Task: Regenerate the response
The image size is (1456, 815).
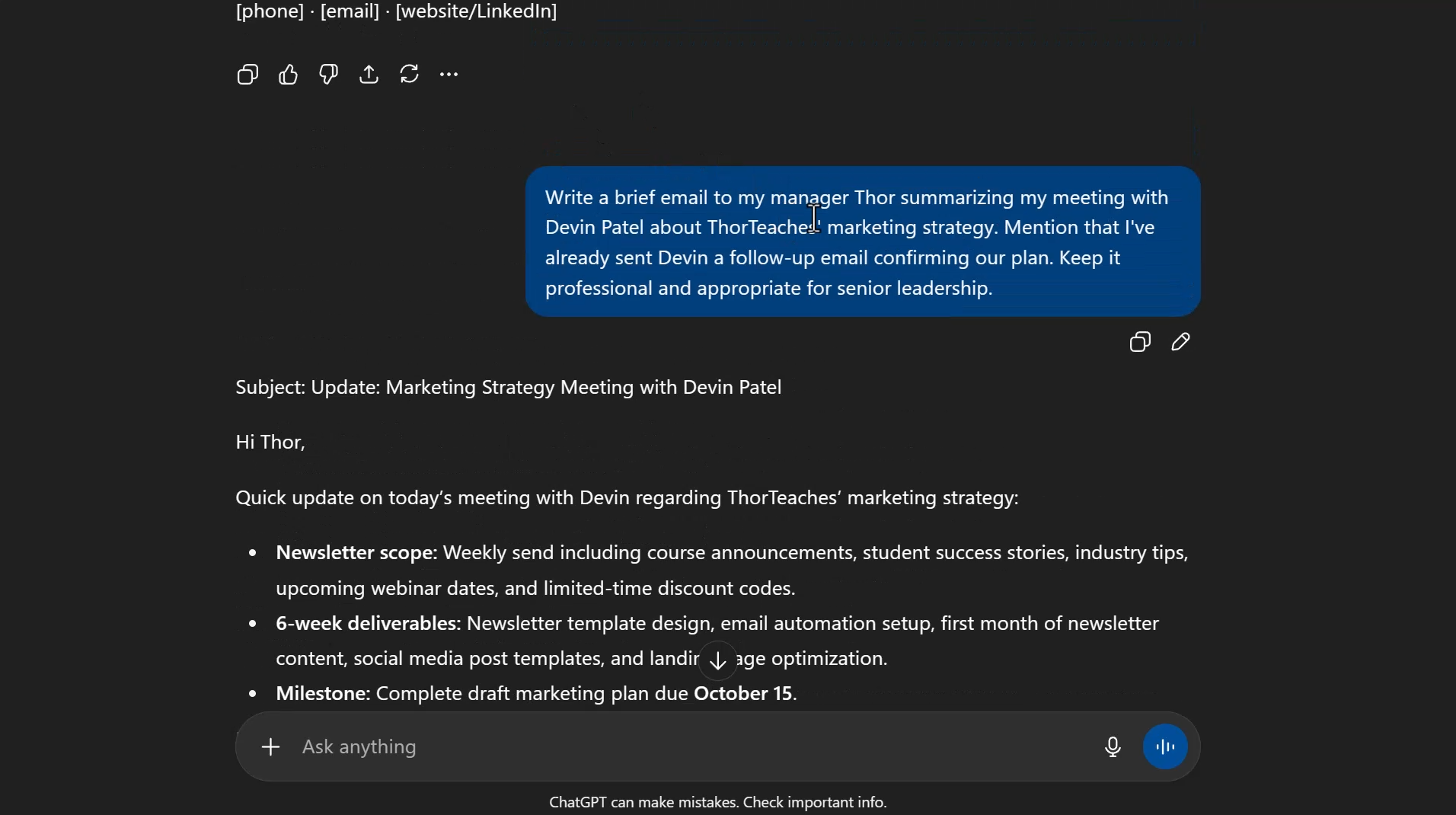Action: [x=409, y=75]
